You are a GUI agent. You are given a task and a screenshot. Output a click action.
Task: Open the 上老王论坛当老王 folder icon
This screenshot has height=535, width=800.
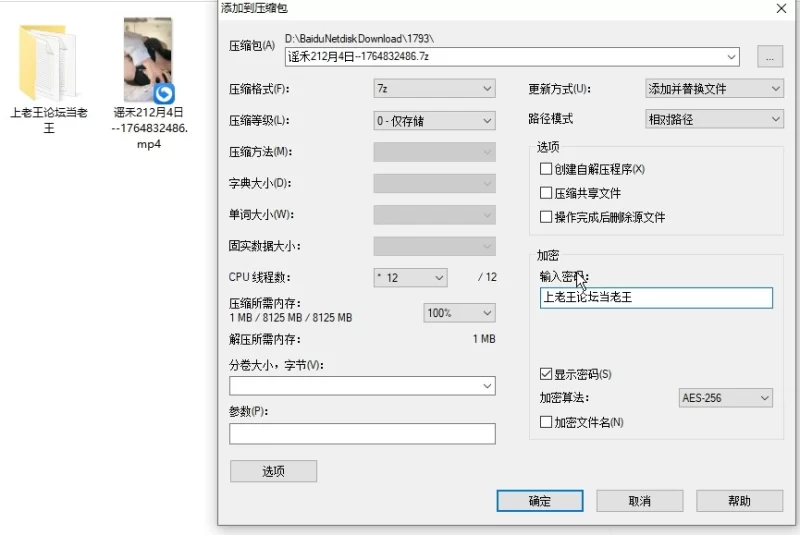[x=48, y=62]
